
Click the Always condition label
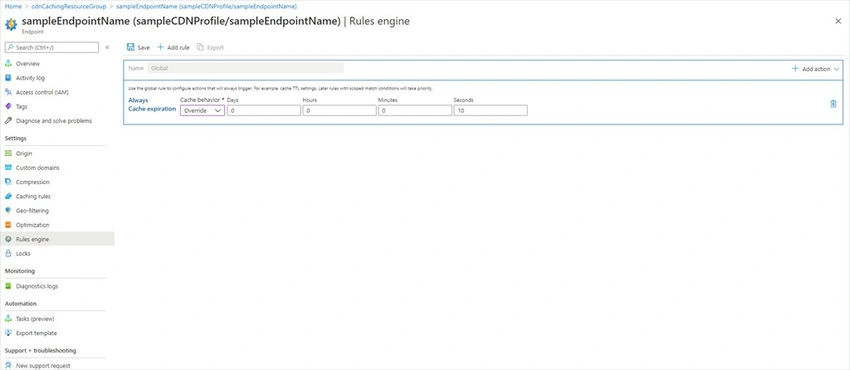tap(138, 100)
